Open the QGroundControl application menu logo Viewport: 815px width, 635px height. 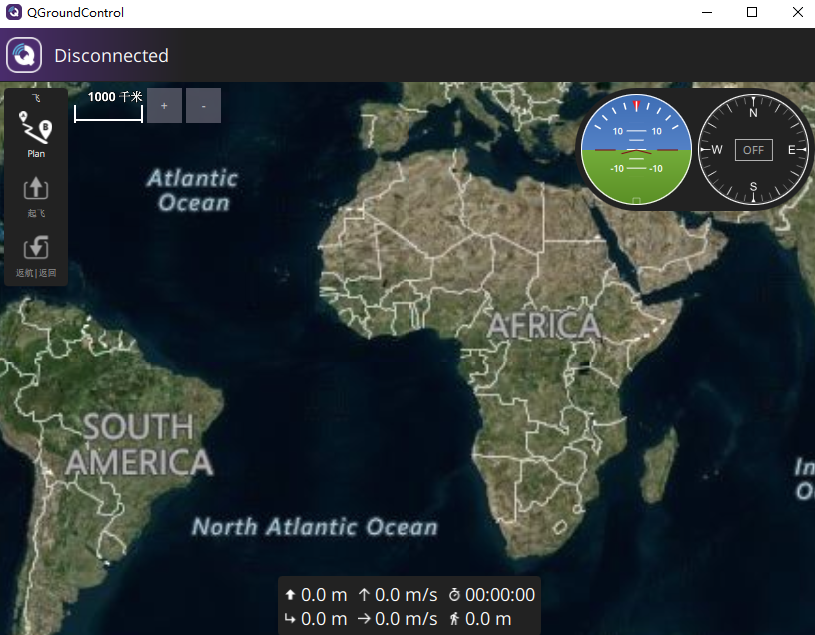tap(24, 55)
